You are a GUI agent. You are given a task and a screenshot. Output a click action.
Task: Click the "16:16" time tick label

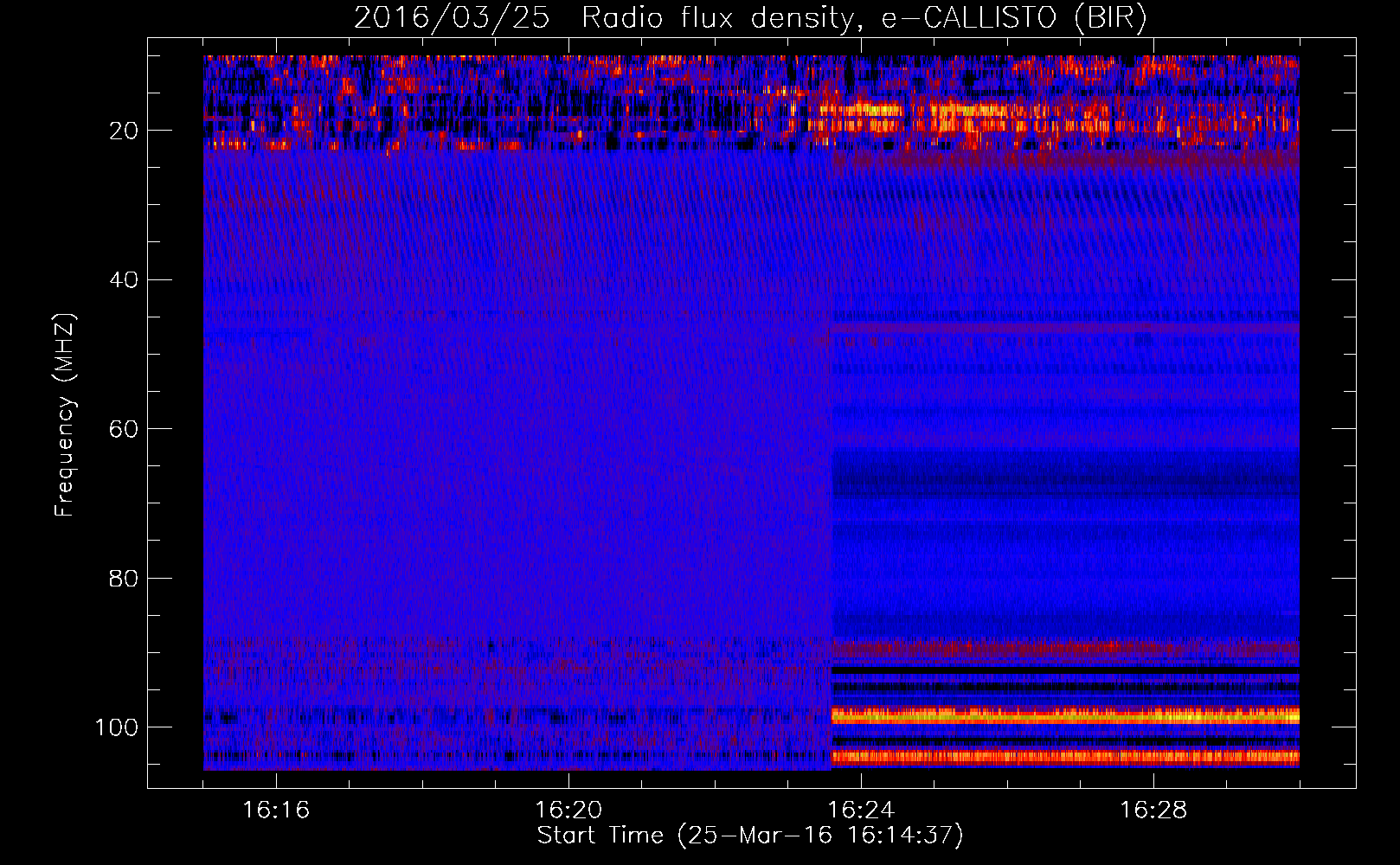(276, 810)
